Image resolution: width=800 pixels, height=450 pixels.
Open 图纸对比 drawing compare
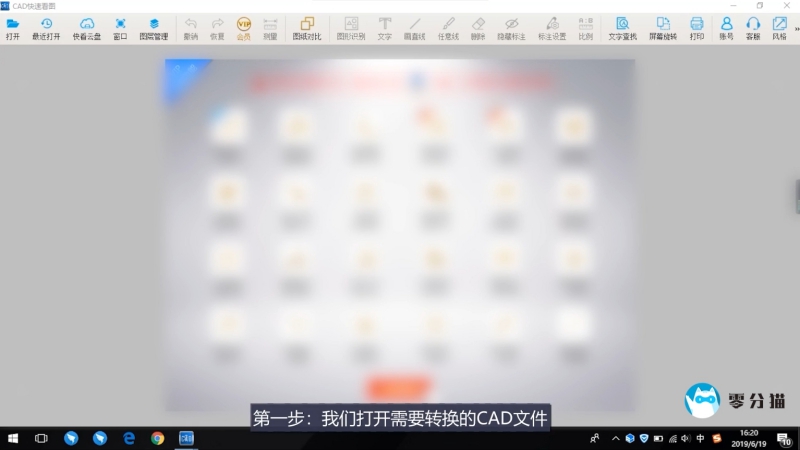click(x=307, y=29)
